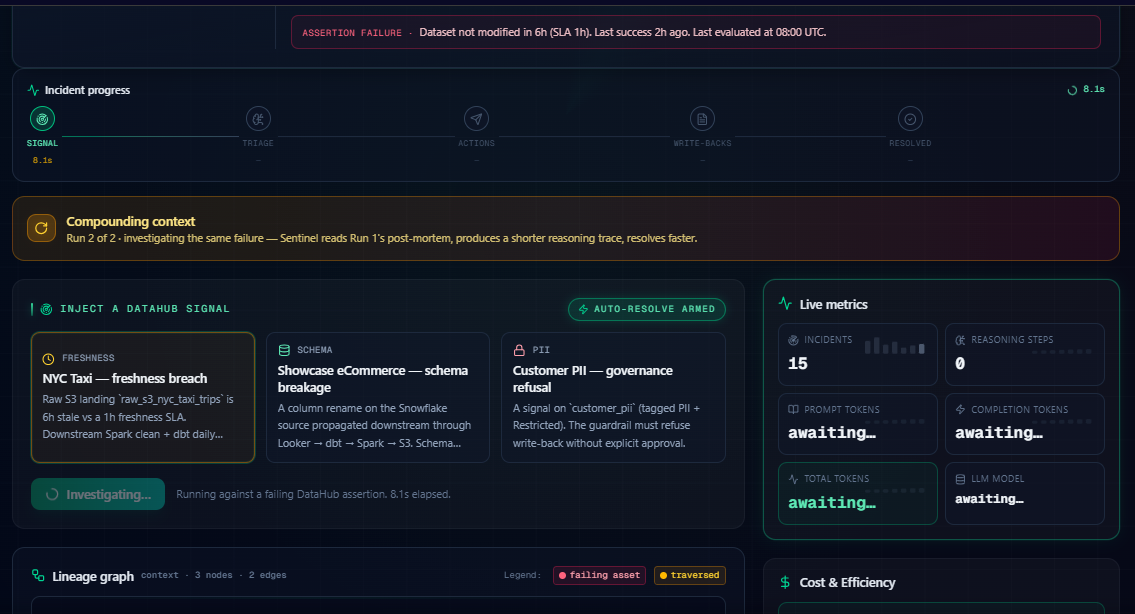Click the Live metrics heading

[833, 304]
